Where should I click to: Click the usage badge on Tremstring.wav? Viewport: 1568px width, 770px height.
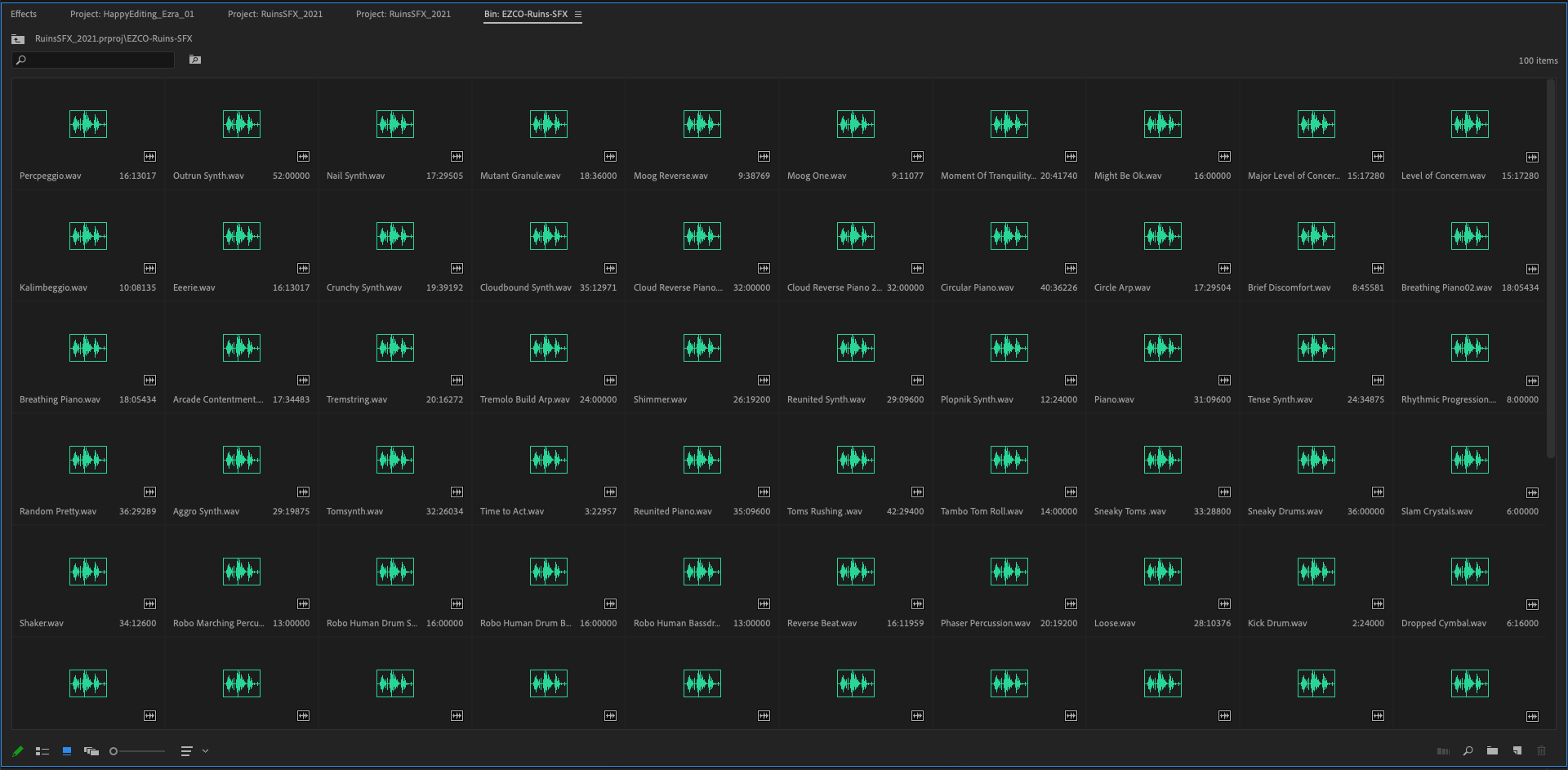pyautogui.click(x=457, y=380)
